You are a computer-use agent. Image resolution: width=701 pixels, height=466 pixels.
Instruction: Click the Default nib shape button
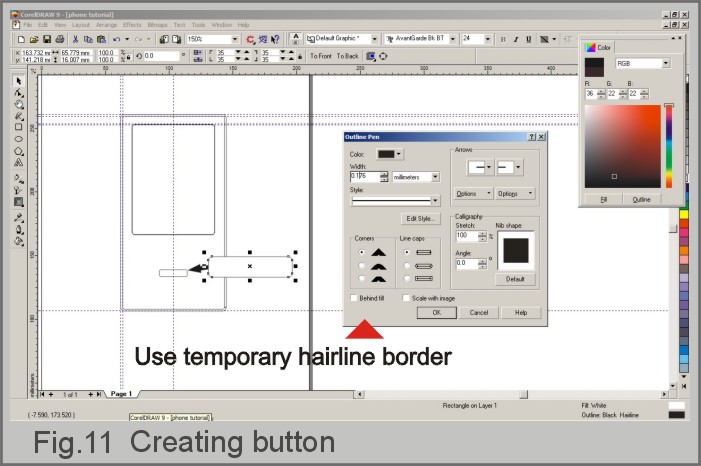pos(515,279)
